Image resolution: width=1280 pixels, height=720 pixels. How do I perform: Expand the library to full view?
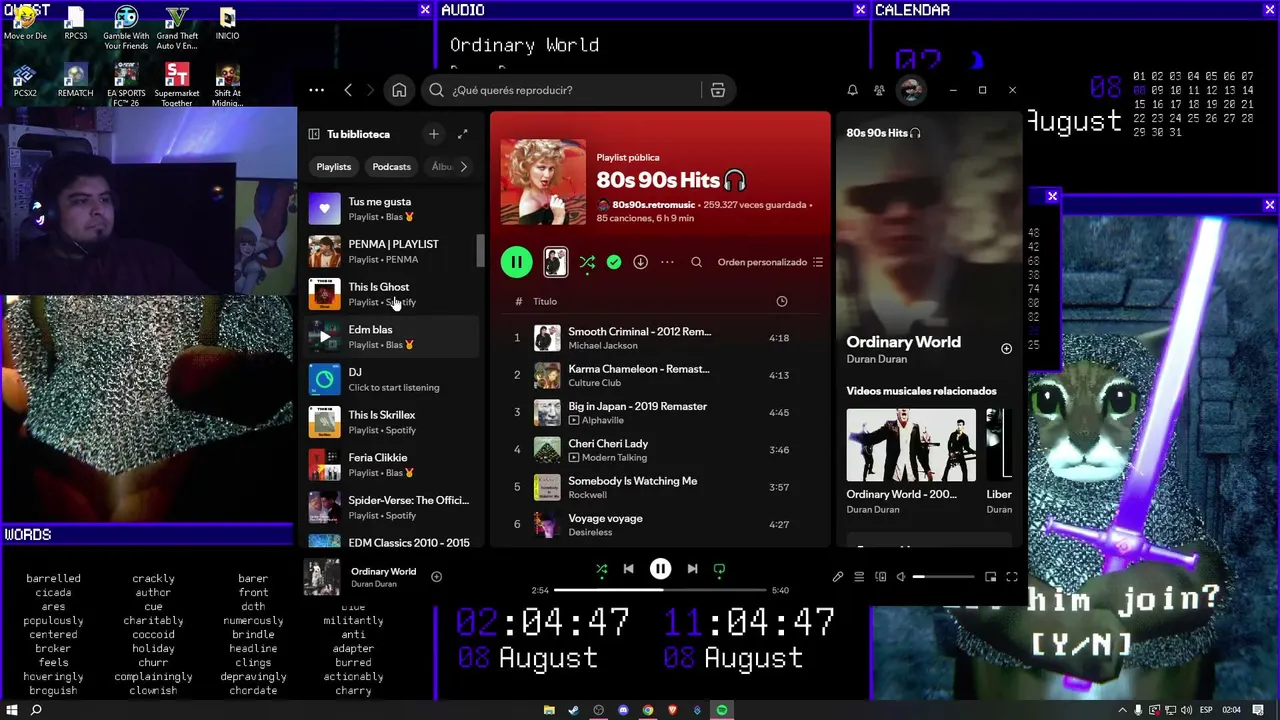463,134
